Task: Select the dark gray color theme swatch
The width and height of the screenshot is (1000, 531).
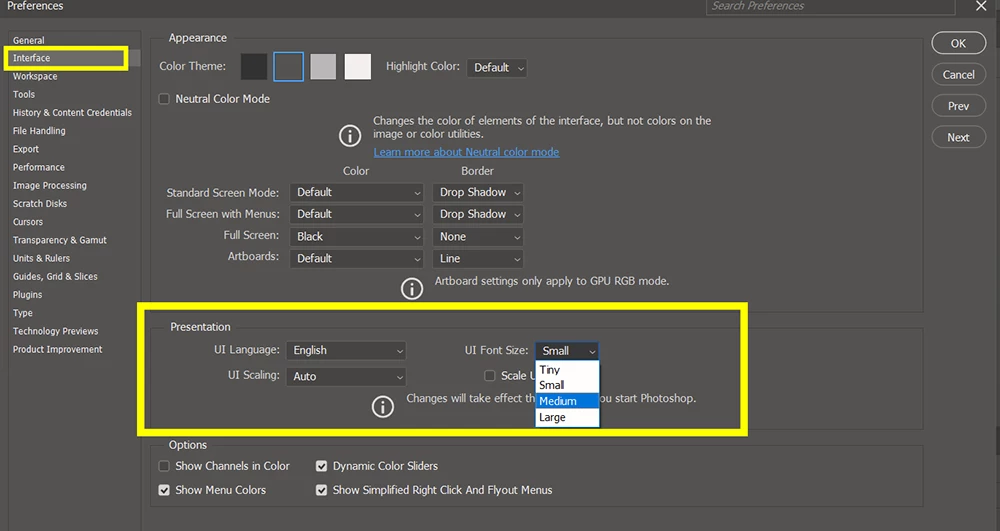Action: [288, 67]
